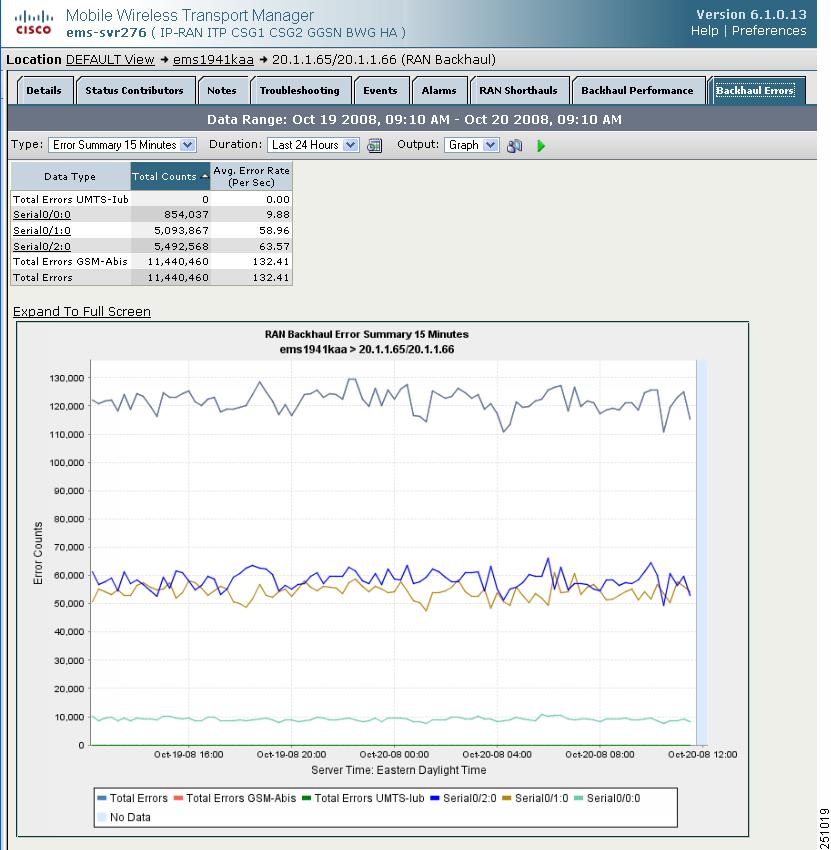Click the Oct-20-08 00:00 axis label

coord(394,755)
